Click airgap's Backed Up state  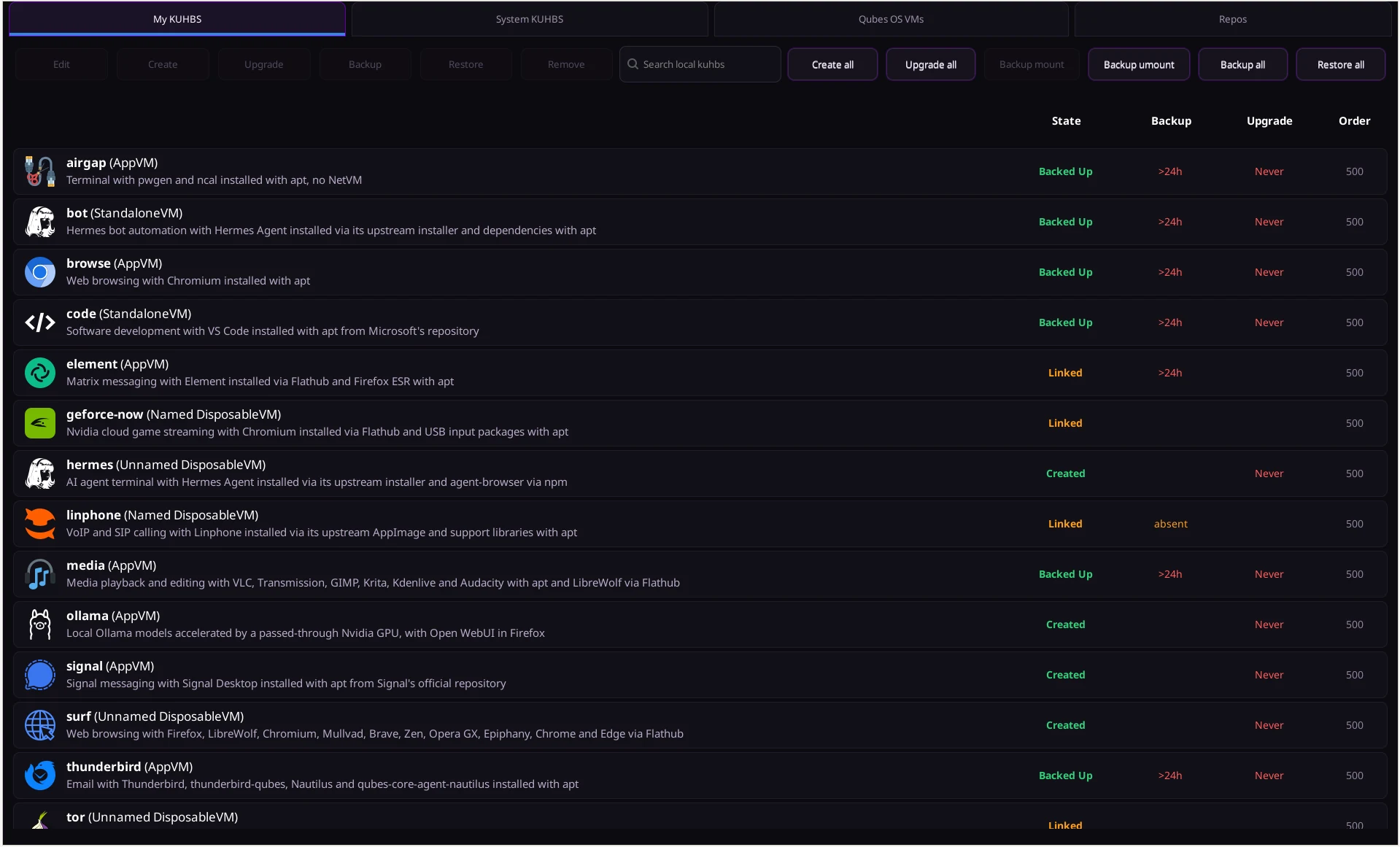[x=1065, y=171]
